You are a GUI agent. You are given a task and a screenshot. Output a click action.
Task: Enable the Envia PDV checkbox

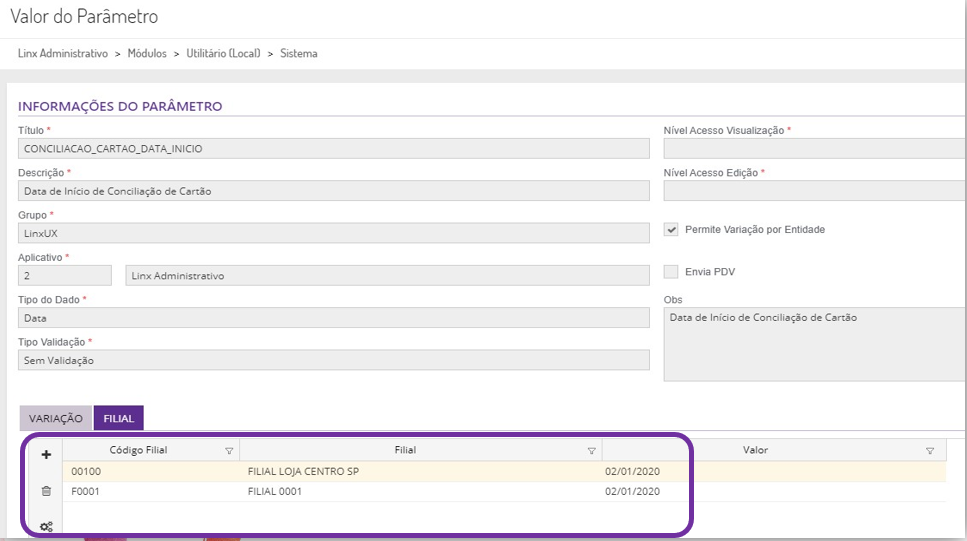(x=671, y=272)
